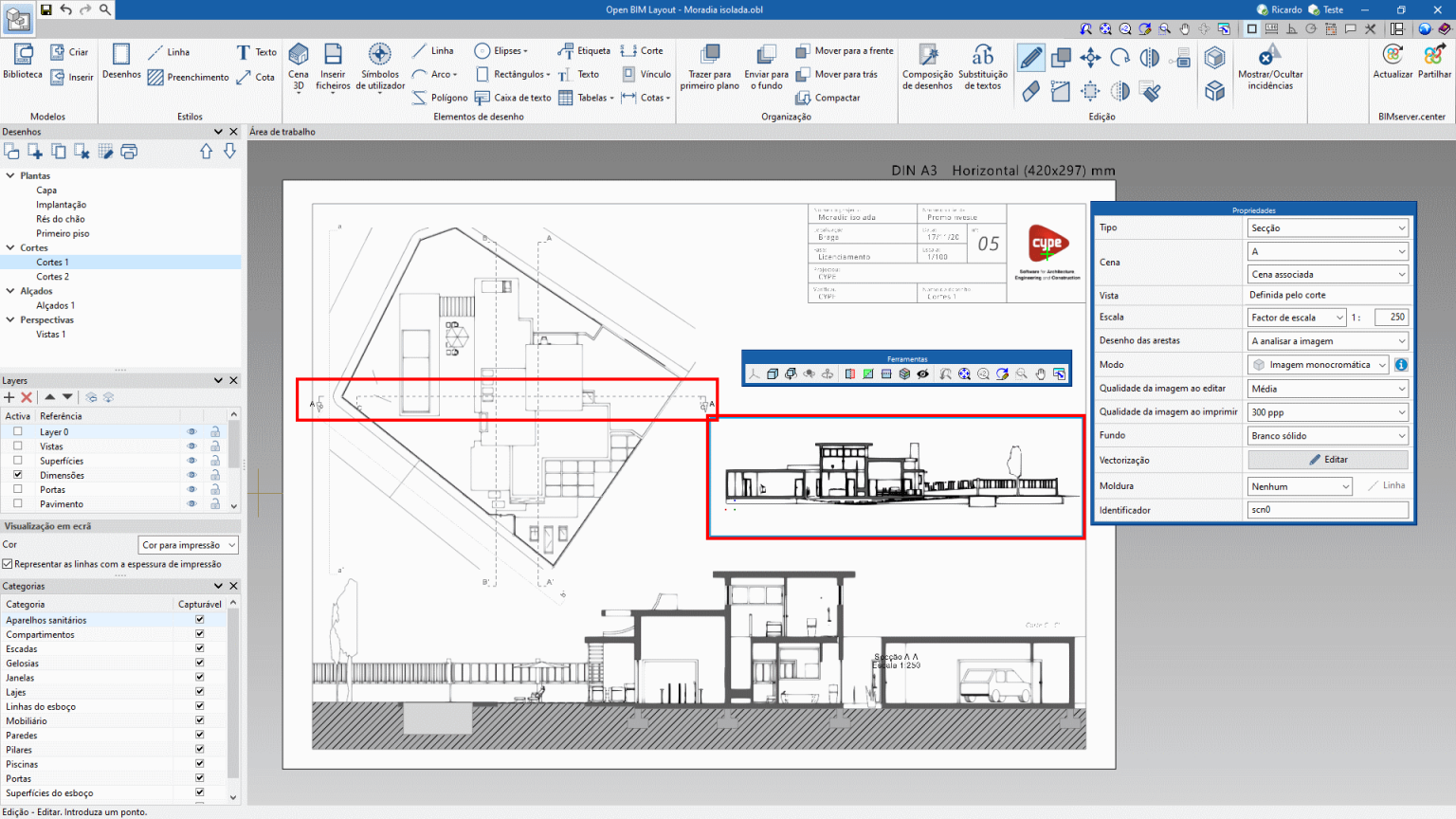Image resolution: width=1456 pixels, height=819 pixels.
Task: Open the Tabelas menu
Action: 588,97
